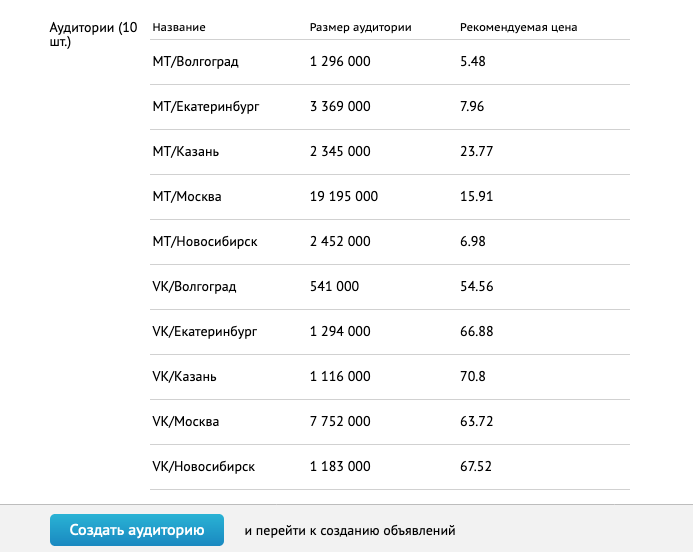Pick the VK/Волгоград audience row
The height and width of the screenshot is (552, 693).
(390, 287)
